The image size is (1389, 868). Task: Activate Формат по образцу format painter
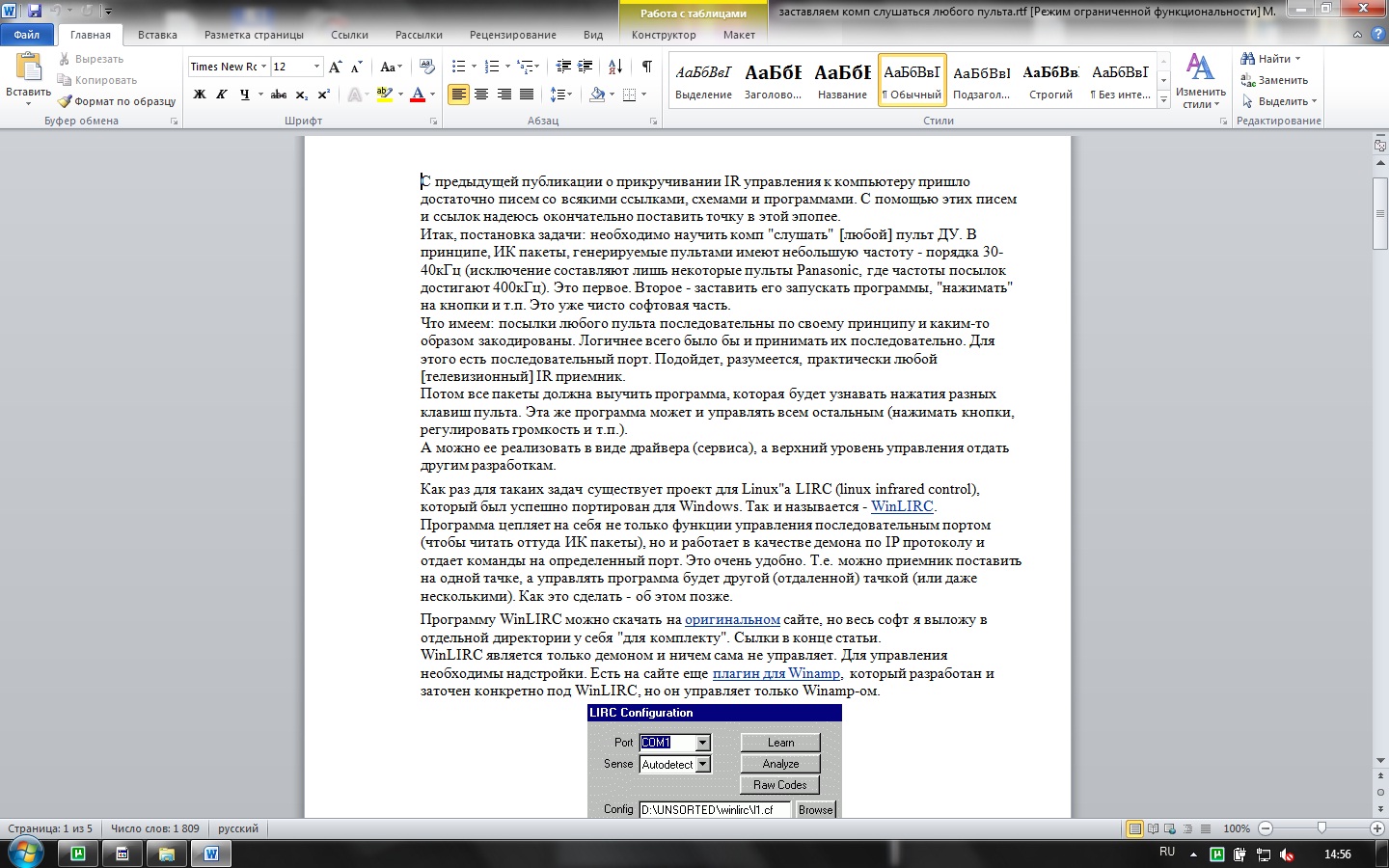point(117,101)
